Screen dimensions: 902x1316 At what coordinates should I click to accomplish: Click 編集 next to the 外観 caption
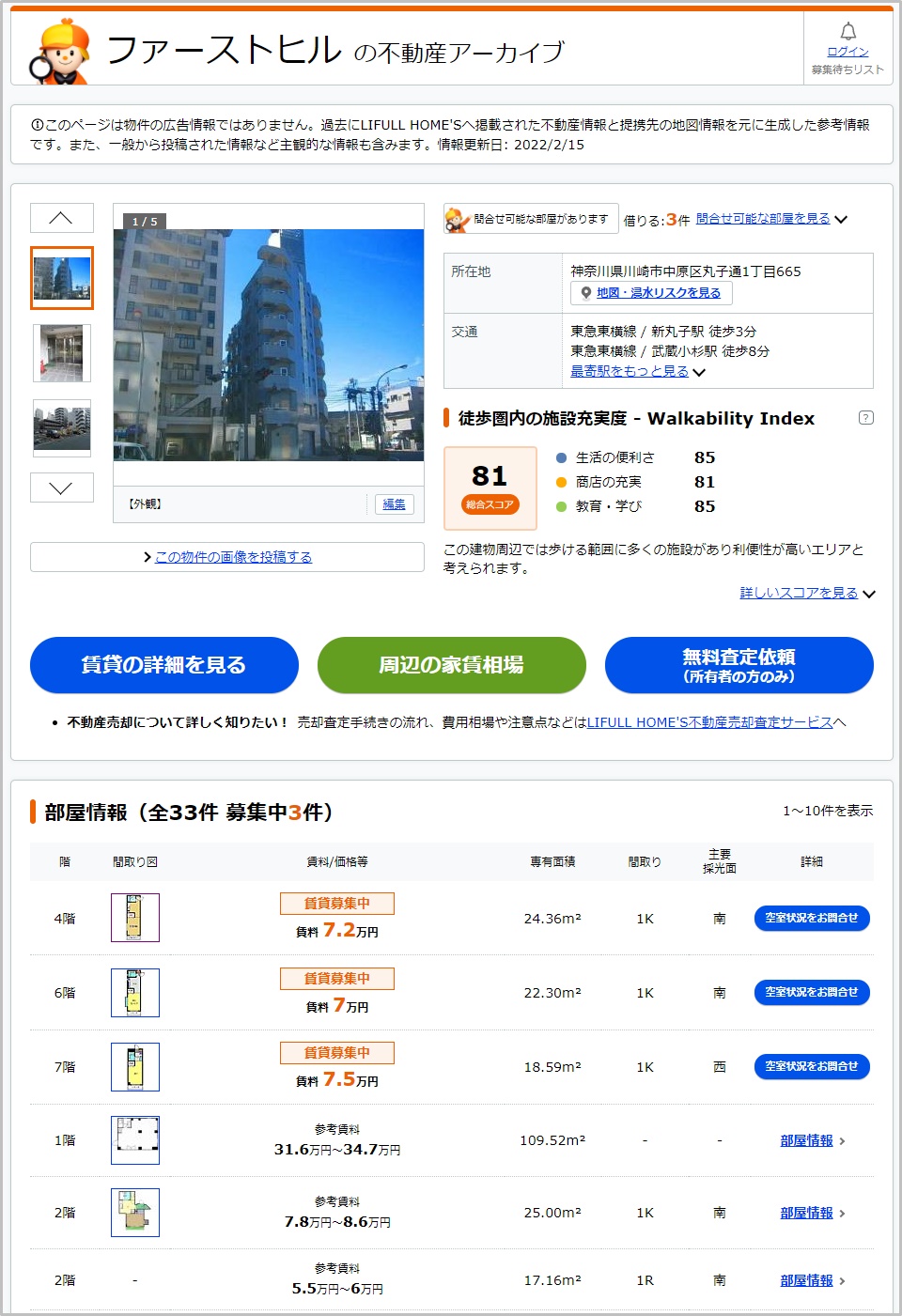(x=394, y=504)
